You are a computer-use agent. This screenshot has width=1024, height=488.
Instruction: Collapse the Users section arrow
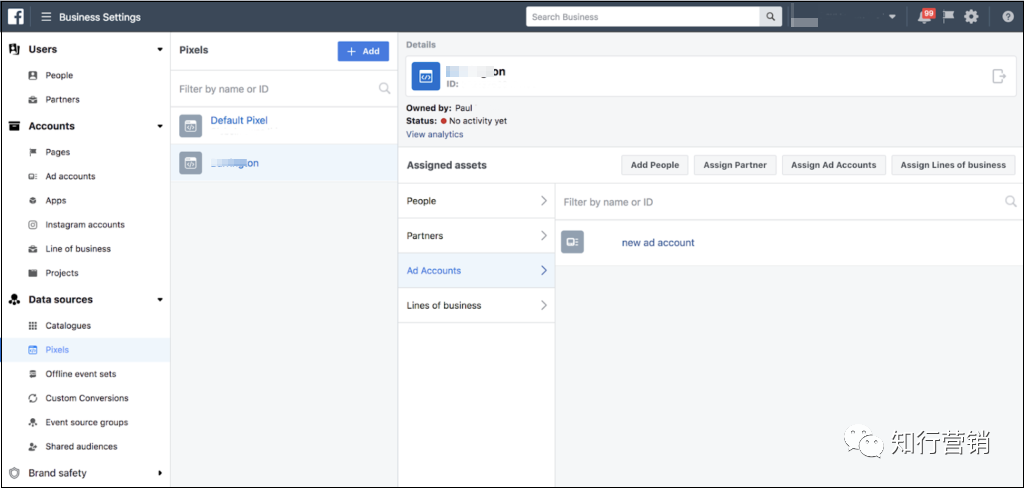coord(160,50)
